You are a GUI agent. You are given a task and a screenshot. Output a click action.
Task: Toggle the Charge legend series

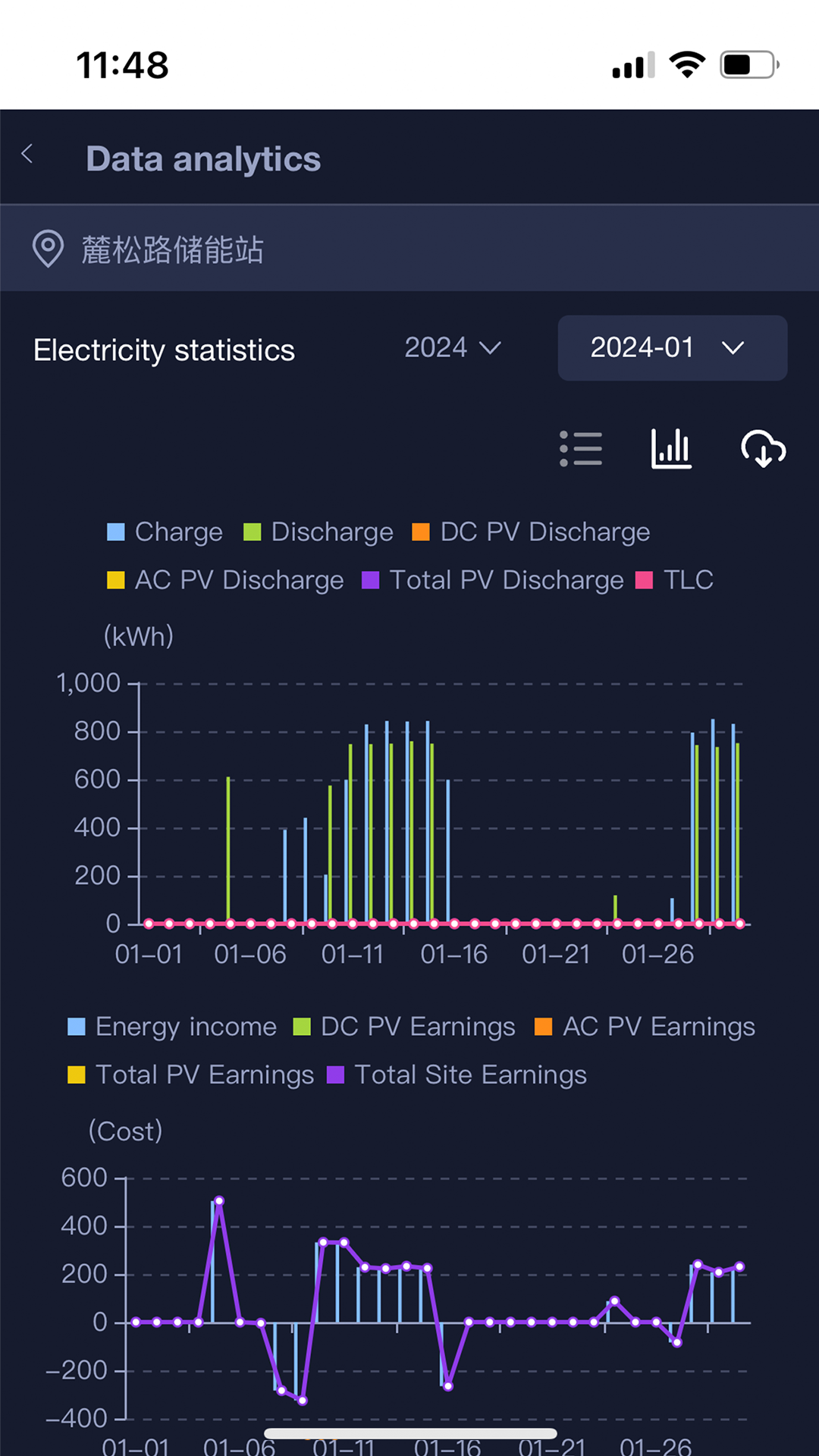[165, 532]
